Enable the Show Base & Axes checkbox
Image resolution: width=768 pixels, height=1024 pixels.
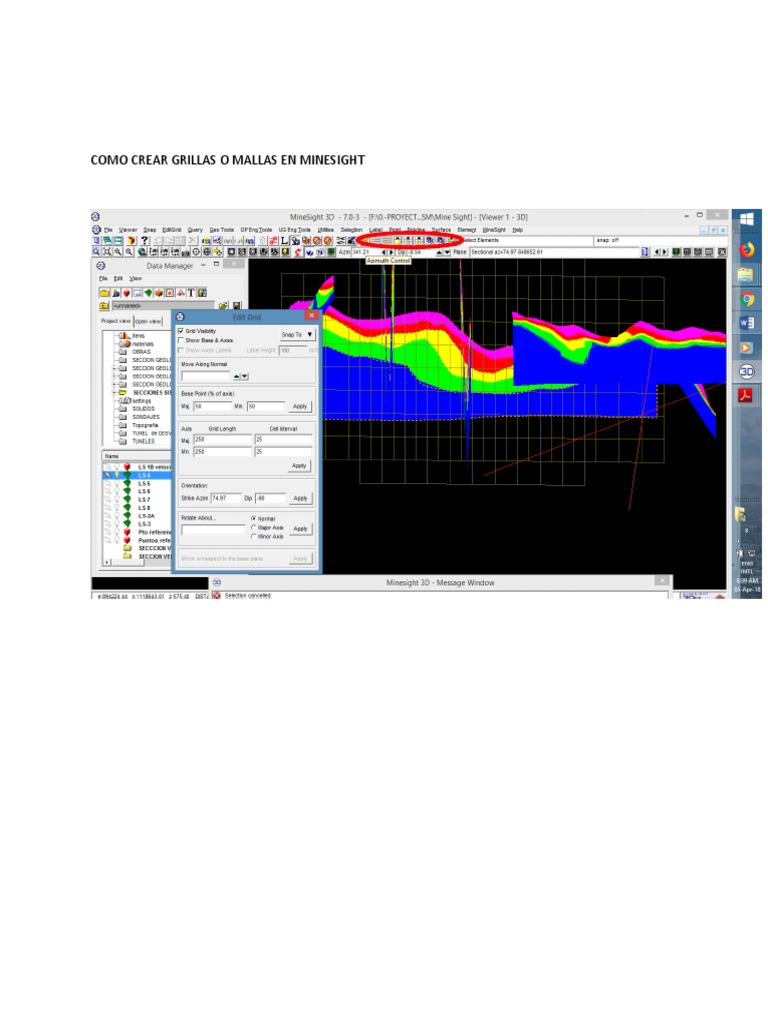pos(181,340)
